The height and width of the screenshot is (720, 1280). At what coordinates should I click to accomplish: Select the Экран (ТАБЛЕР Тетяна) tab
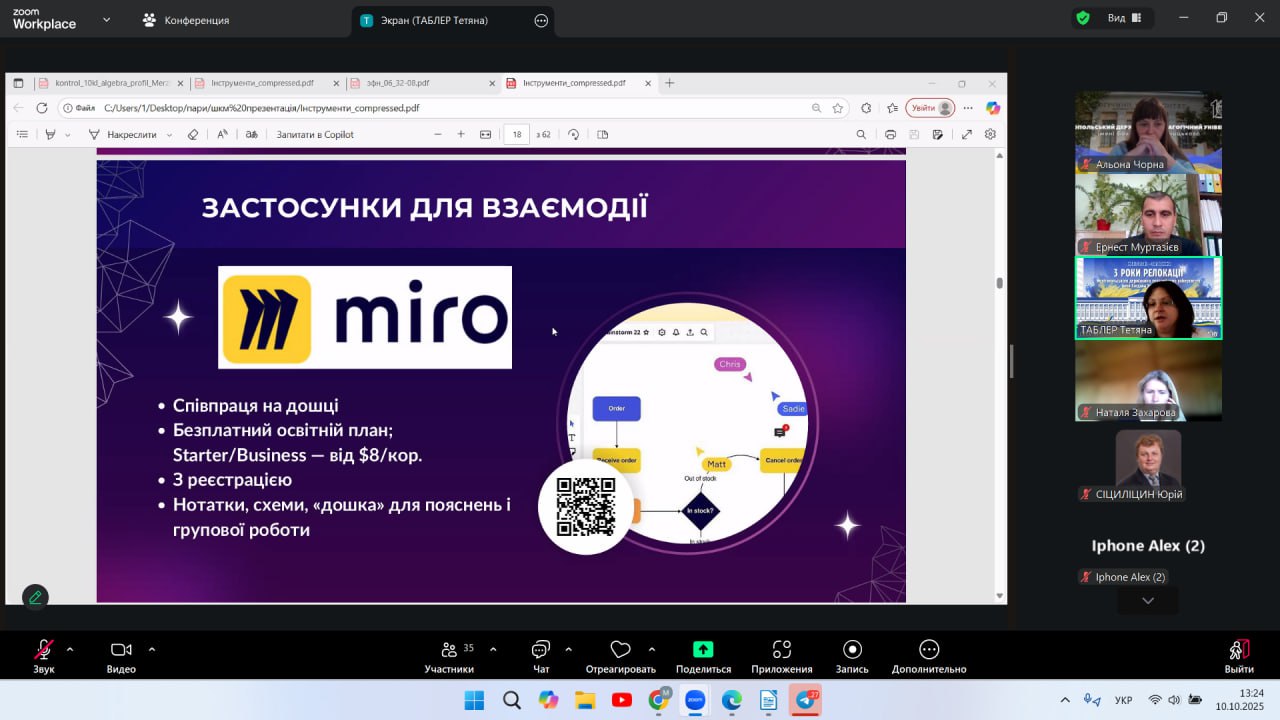pos(434,20)
